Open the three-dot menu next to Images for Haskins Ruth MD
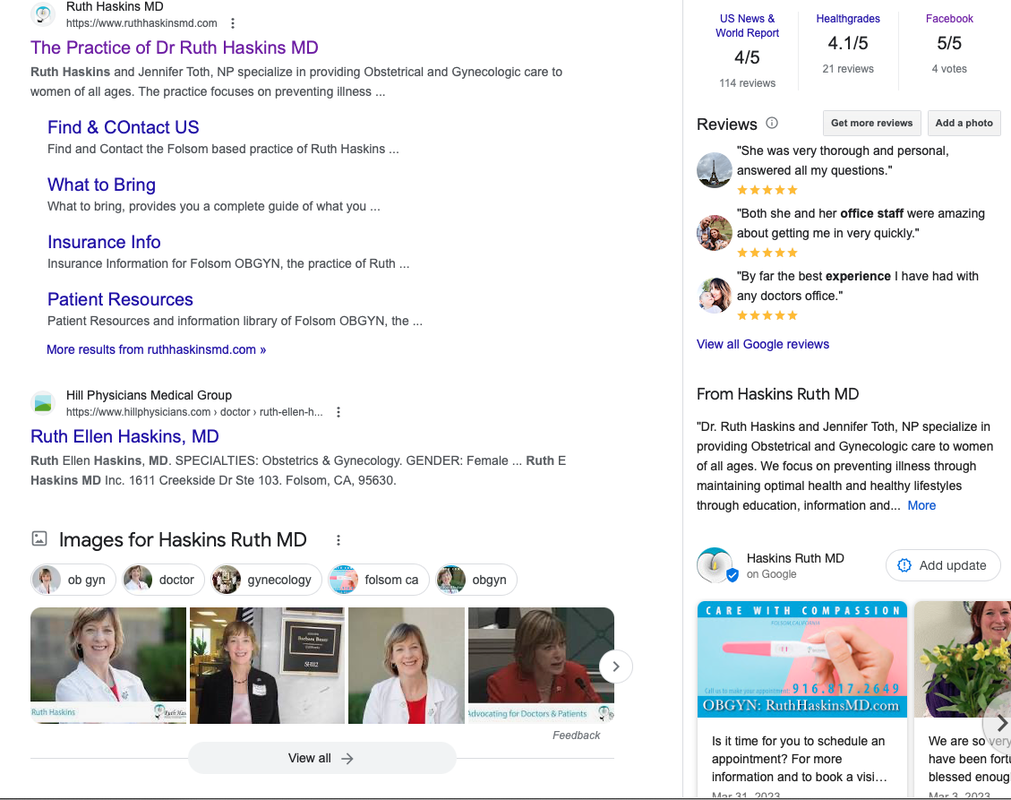Image resolution: width=1011 pixels, height=800 pixels. click(x=339, y=540)
